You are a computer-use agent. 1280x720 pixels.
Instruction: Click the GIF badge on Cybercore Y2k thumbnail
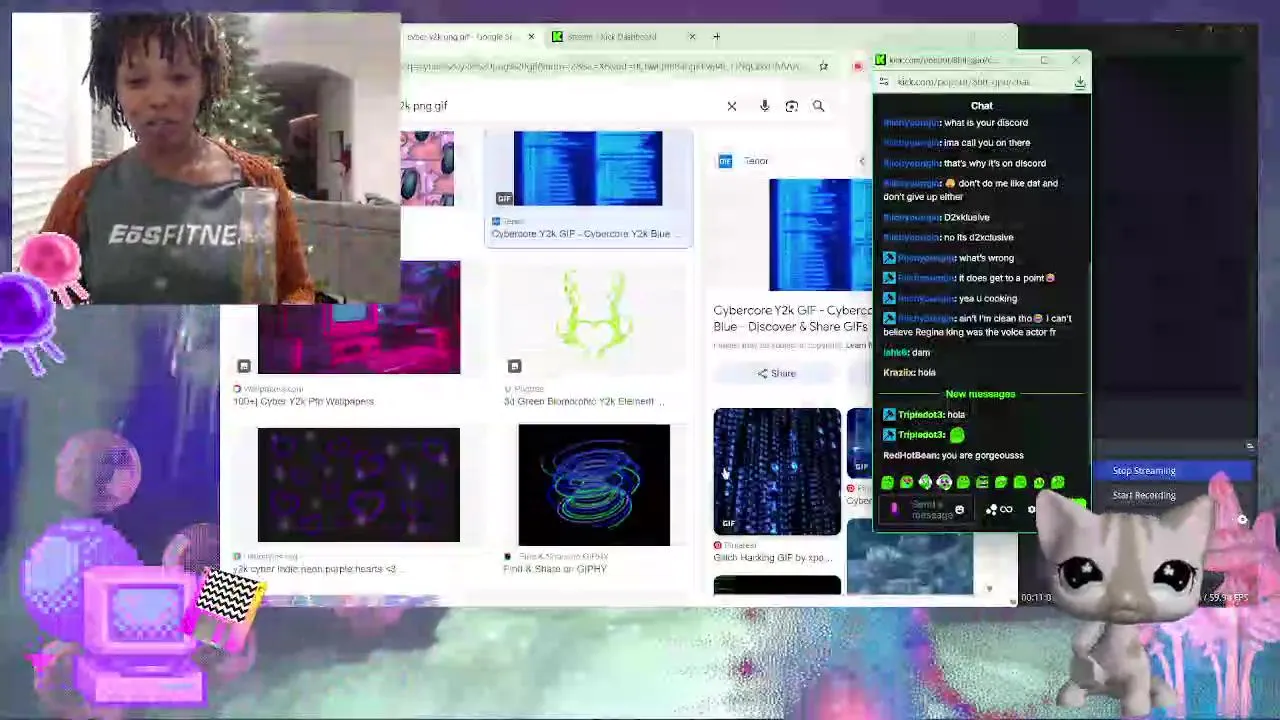[x=504, y=198]
